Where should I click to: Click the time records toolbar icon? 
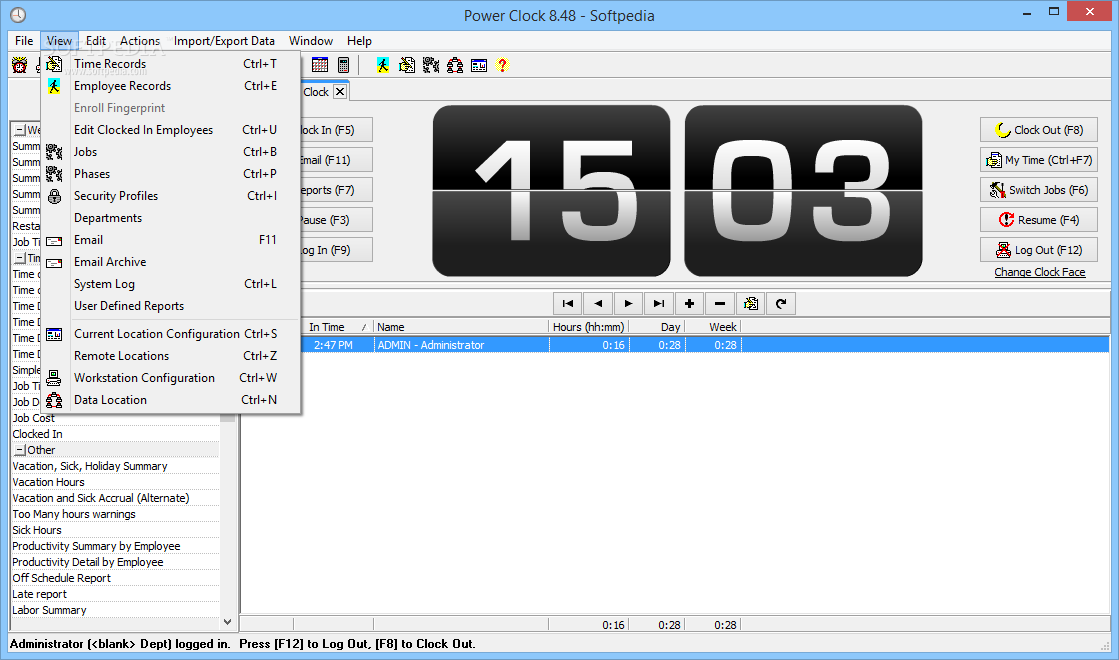[x=407, y=66]
